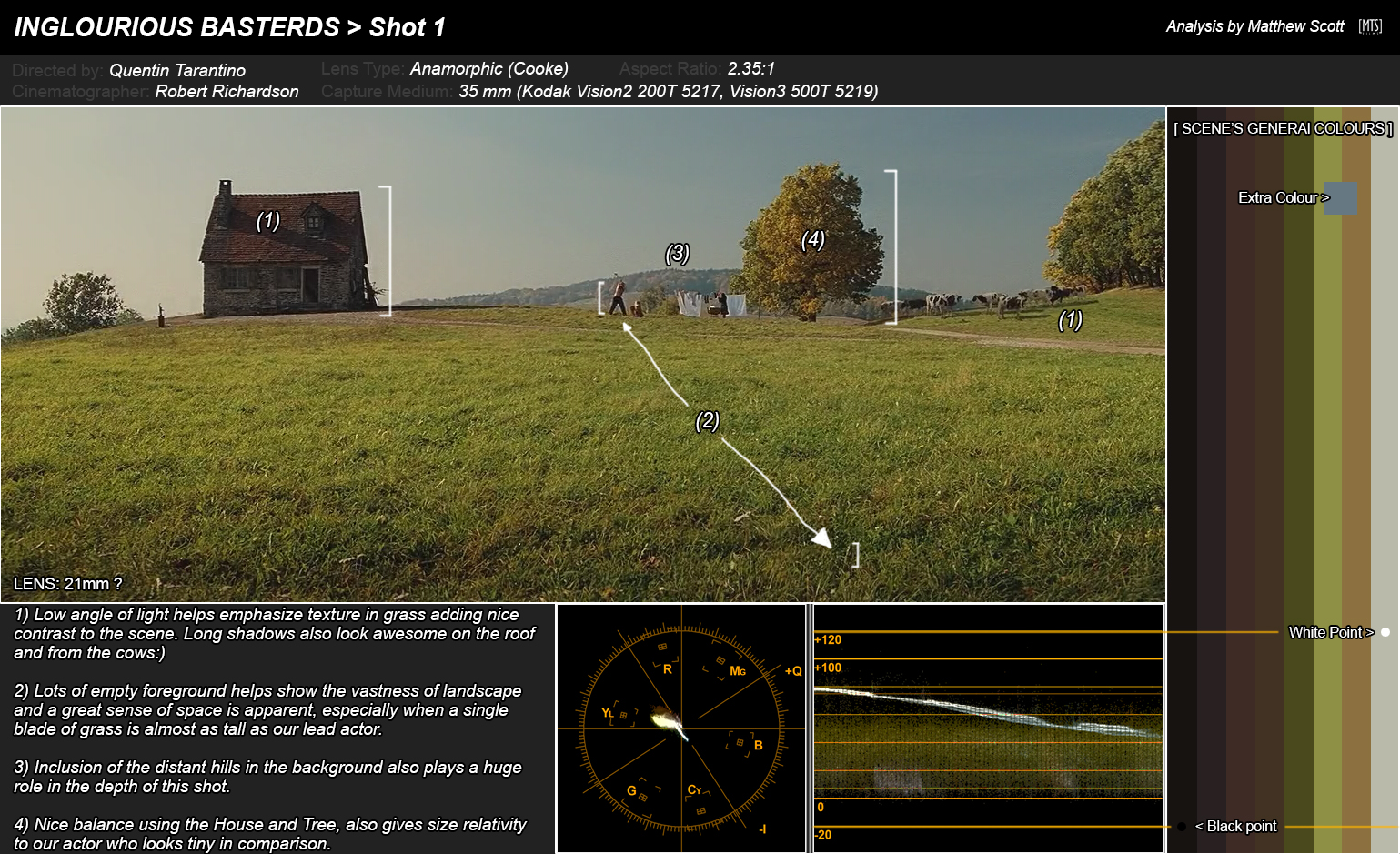Click the -I axis label on vectorscope
This screenshot has height=854, width=1400.
(762, 829)
